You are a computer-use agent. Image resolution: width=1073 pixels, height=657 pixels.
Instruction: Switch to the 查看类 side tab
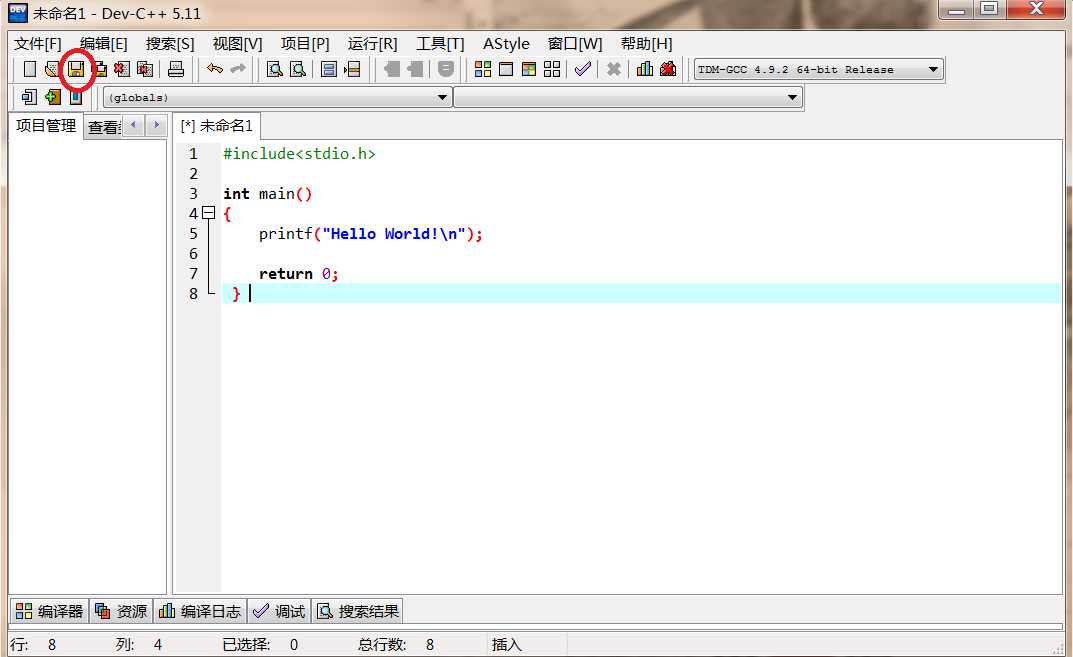[x=104, y=127]
